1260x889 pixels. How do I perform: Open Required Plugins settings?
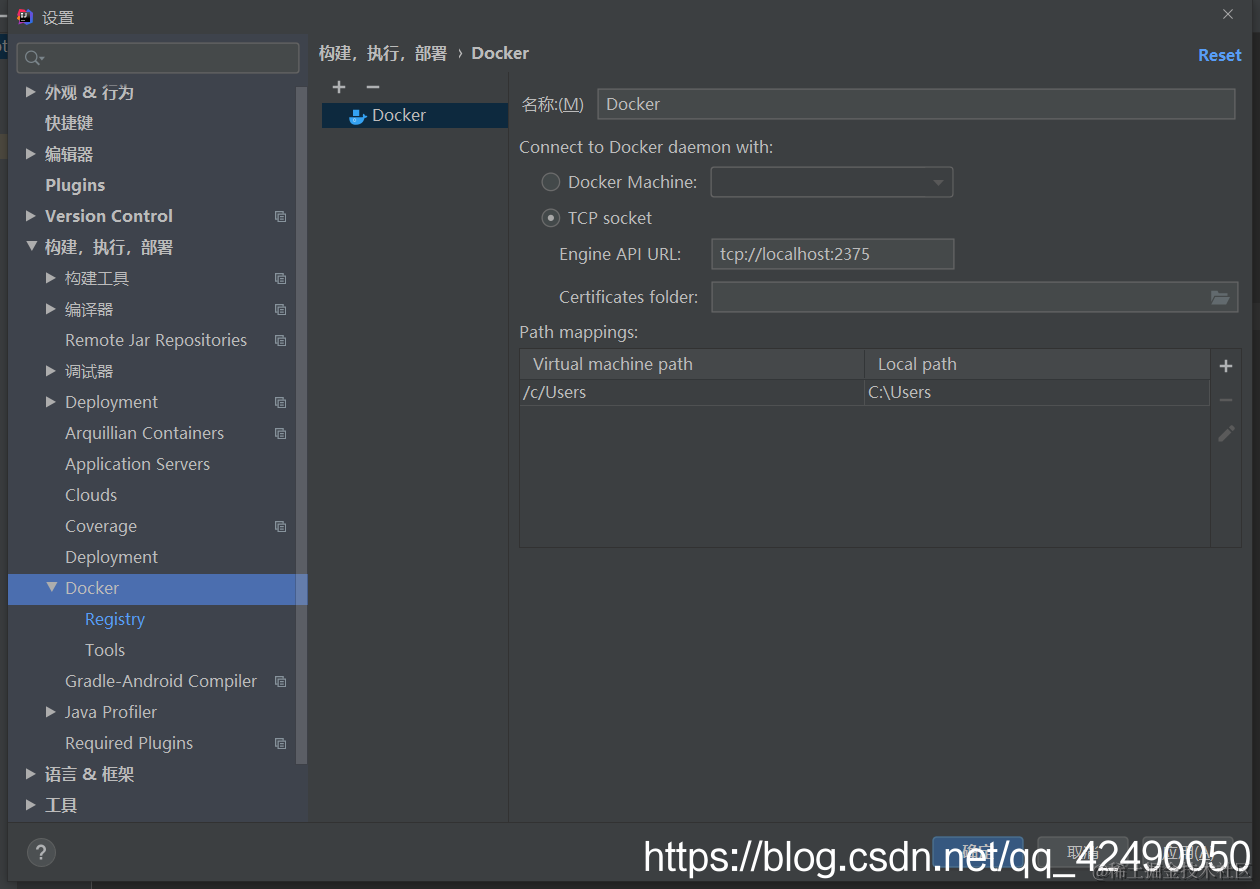[129, 743]
